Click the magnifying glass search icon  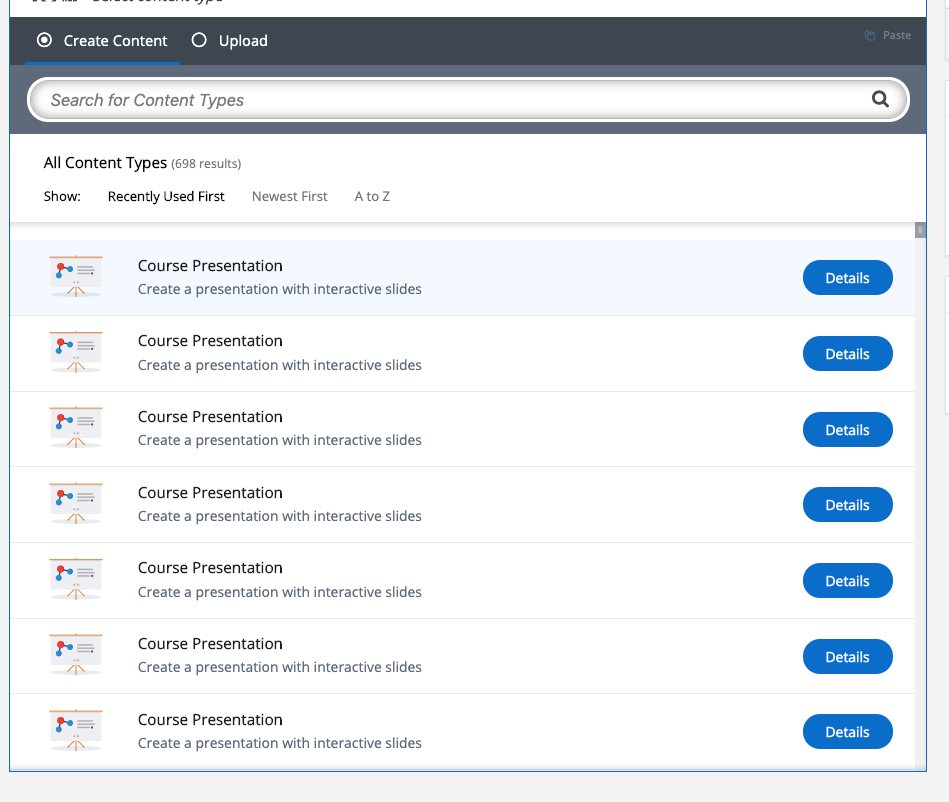[x=880, y=99]
